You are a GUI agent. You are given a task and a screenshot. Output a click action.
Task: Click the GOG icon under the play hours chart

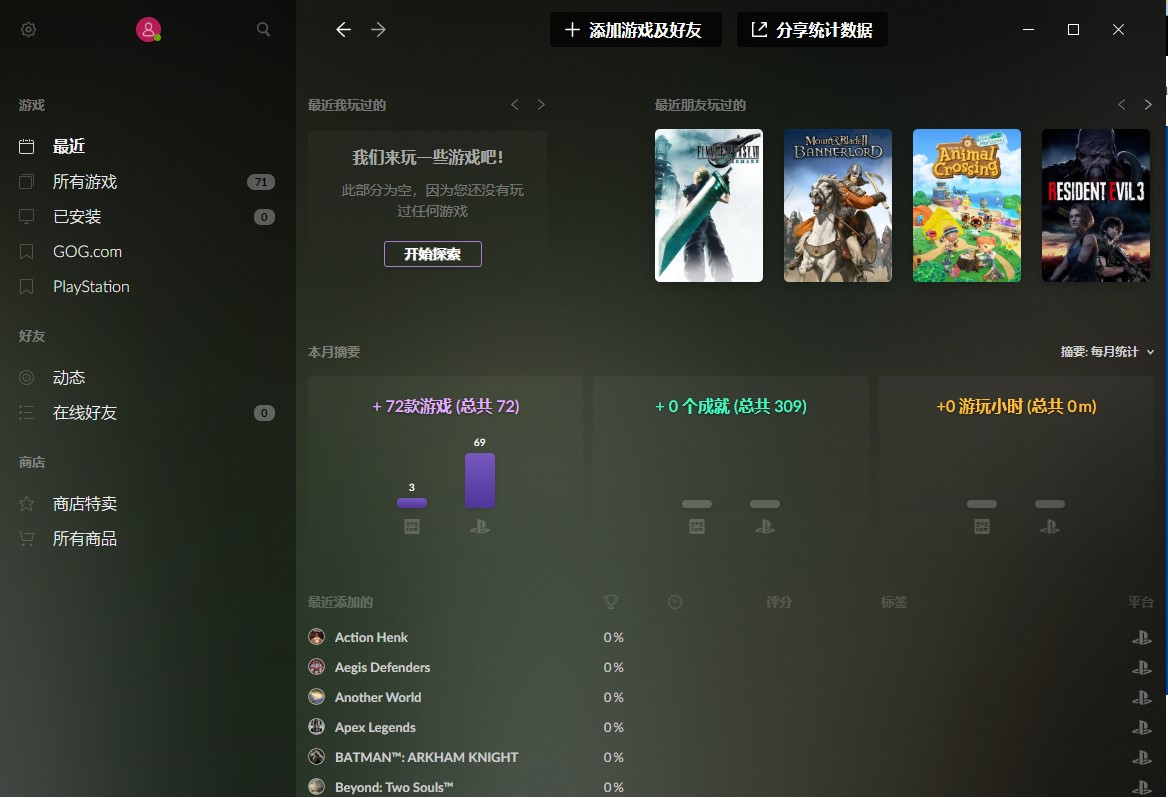(982, 527)
